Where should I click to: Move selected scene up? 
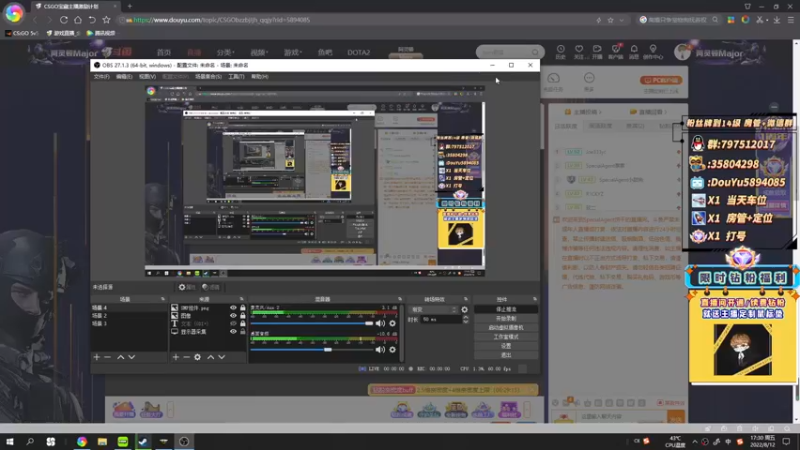pos(120,357)
